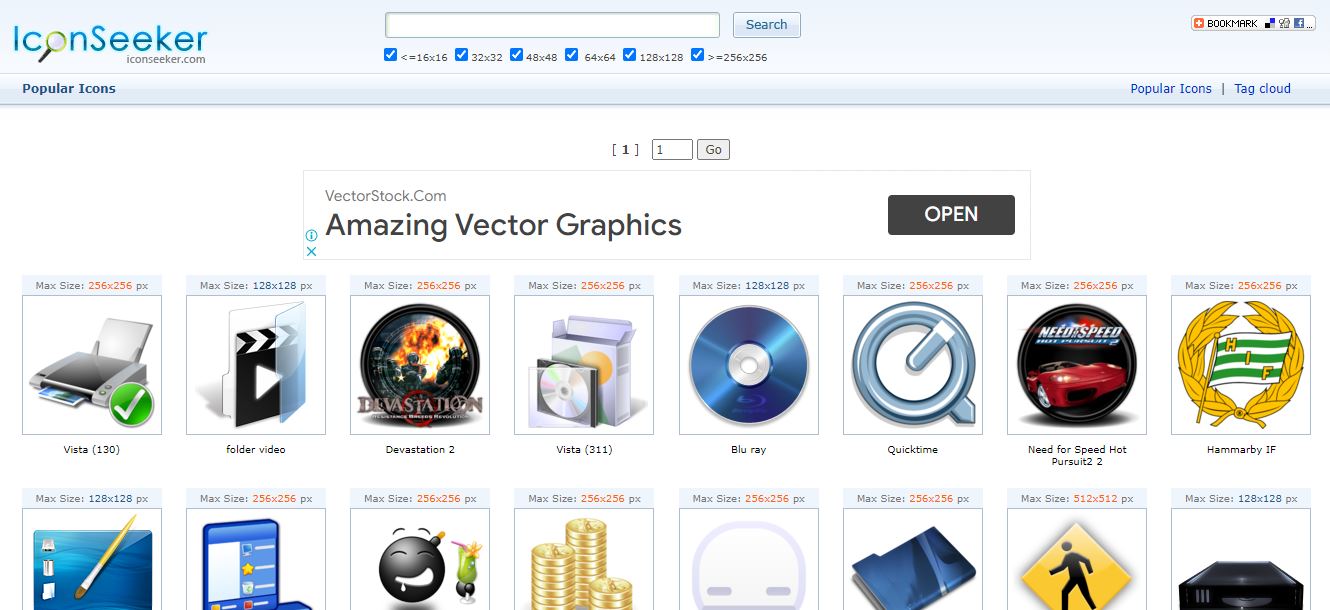Open the yellow pedestrian crossing sign icon
Image resolution: width=1330 pixels, height=610 pixels.
coord(1076,570)
